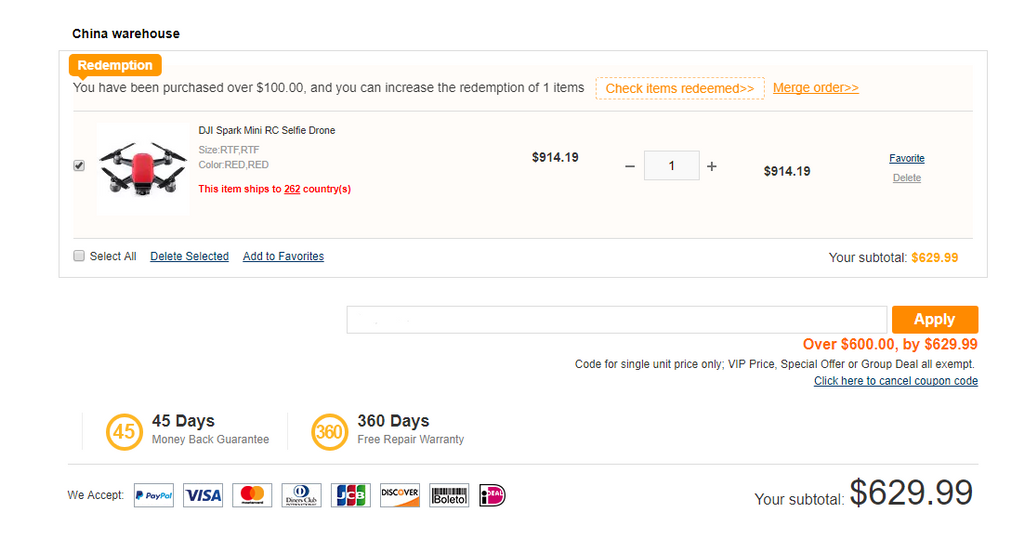This screenshot has width=1024, height=540.
Task: Click Delete Selected link
Action: point(189,257)
